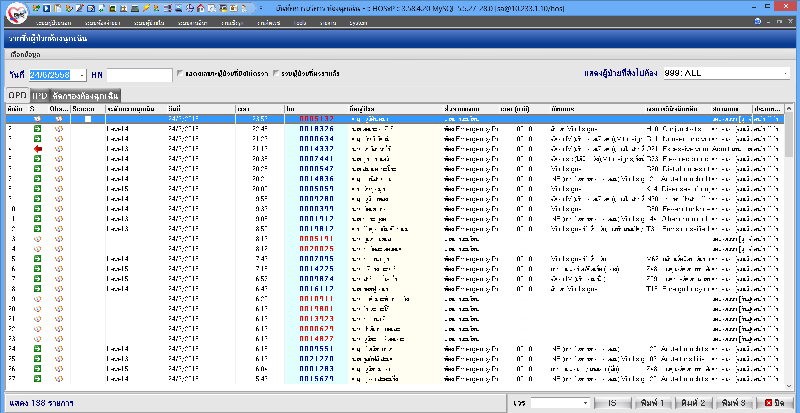Click the Obs icon in HN 0016112 row
800x413 pixels.
59,289
